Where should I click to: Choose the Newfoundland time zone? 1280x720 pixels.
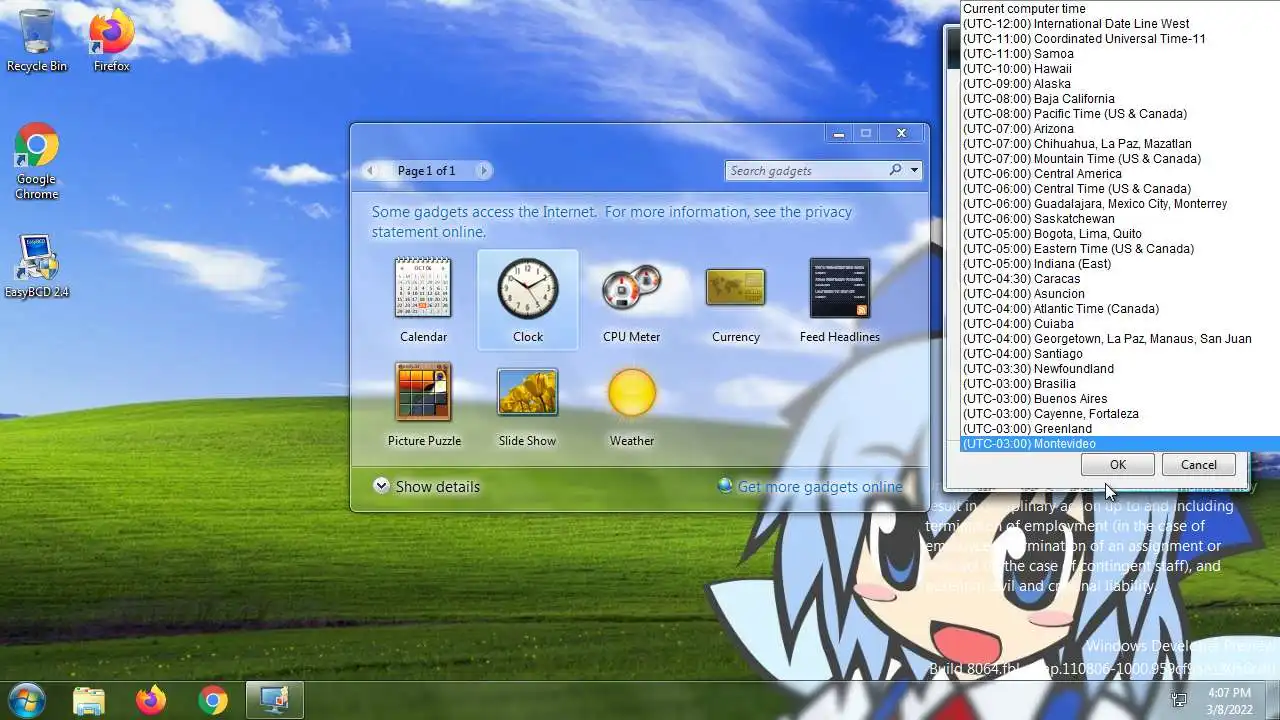pyautogui.click(x=1120, y=369)
